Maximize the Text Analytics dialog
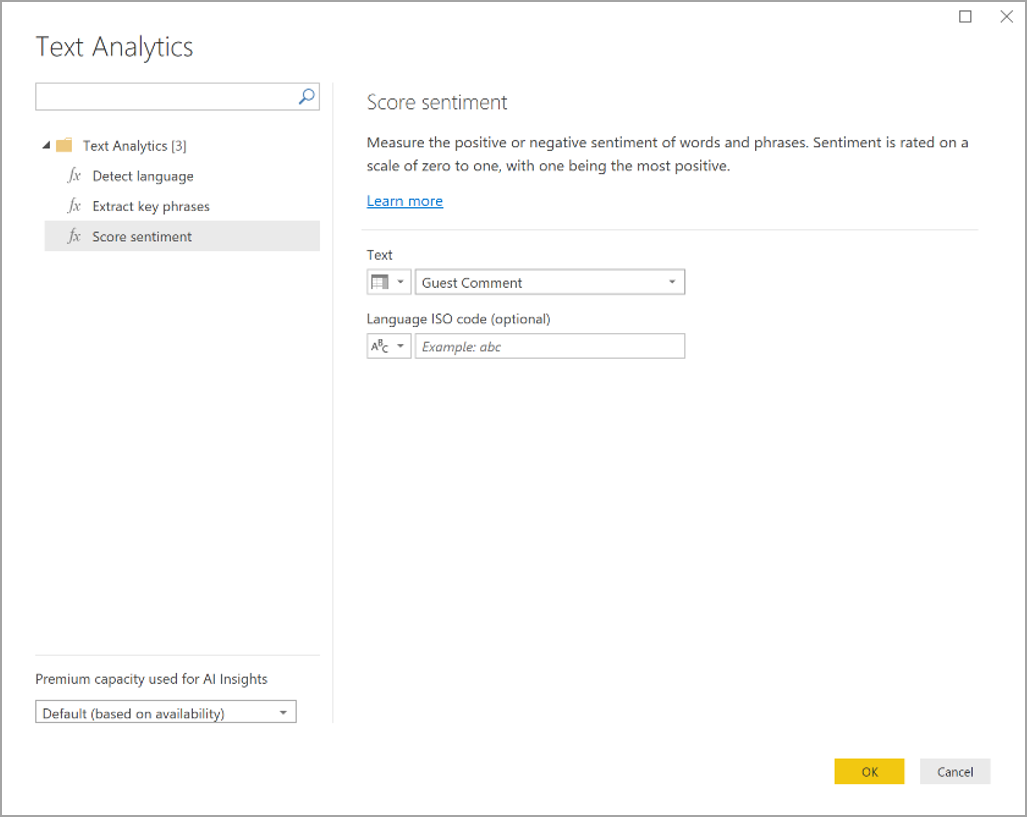The height and width of the screenshot is (817, 1027). pyautogui.click(x=965, y=16)
